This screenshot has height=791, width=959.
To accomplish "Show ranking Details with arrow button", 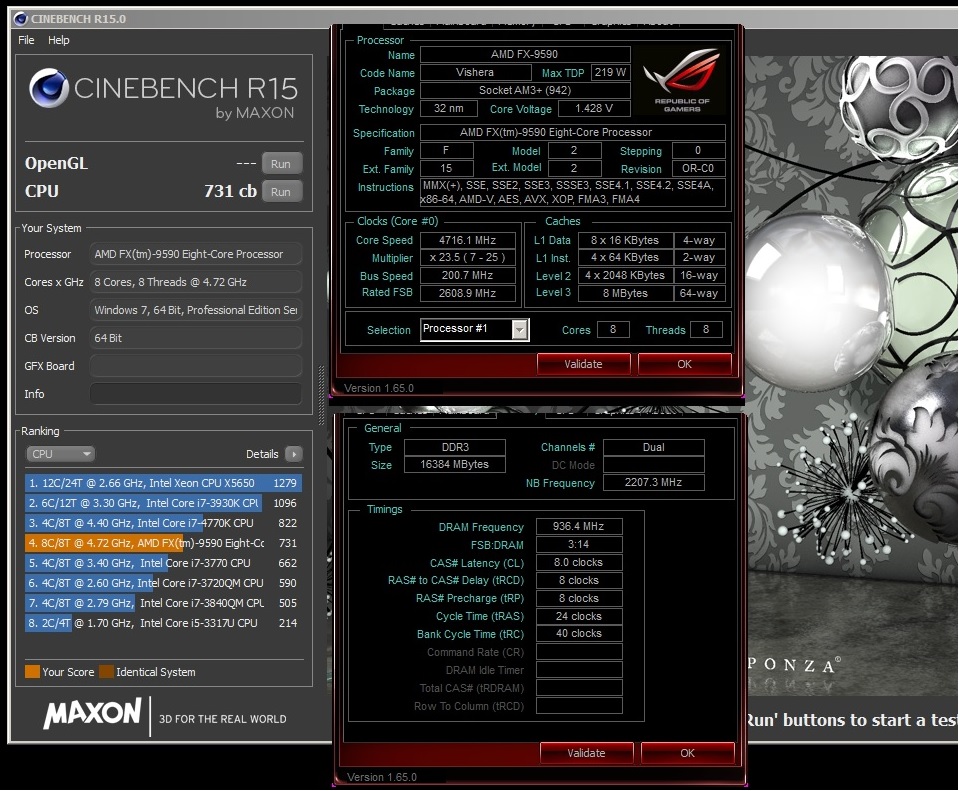I will click(294, 454).
